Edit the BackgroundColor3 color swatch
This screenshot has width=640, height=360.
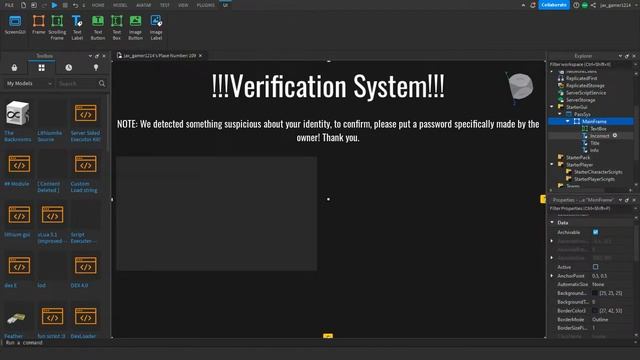[595, 293]
